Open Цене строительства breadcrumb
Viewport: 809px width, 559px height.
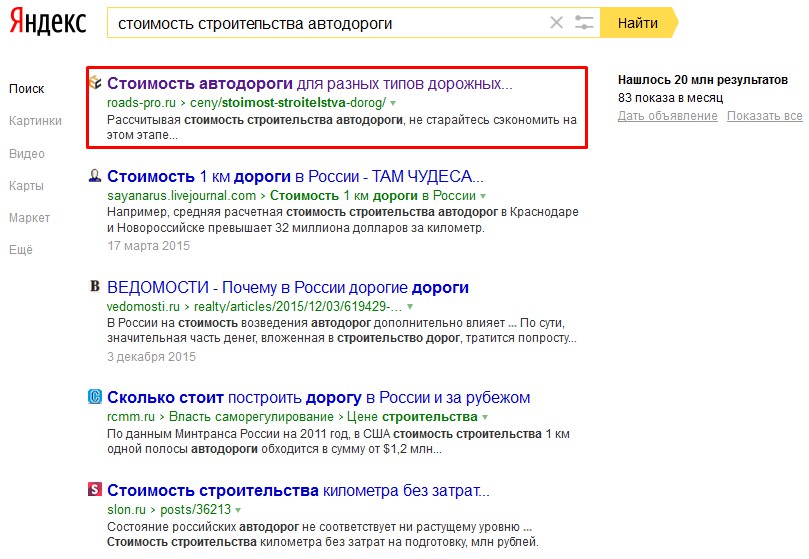(412, 417)
